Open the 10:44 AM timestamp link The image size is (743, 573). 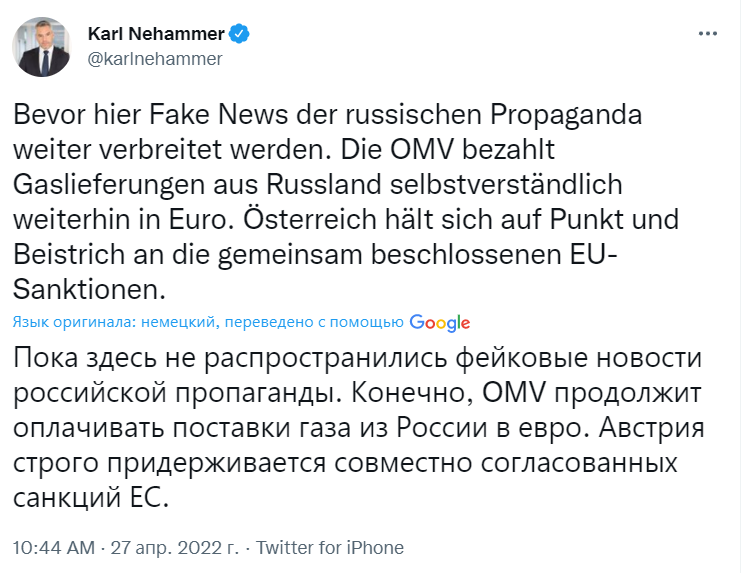click(54, 547)
